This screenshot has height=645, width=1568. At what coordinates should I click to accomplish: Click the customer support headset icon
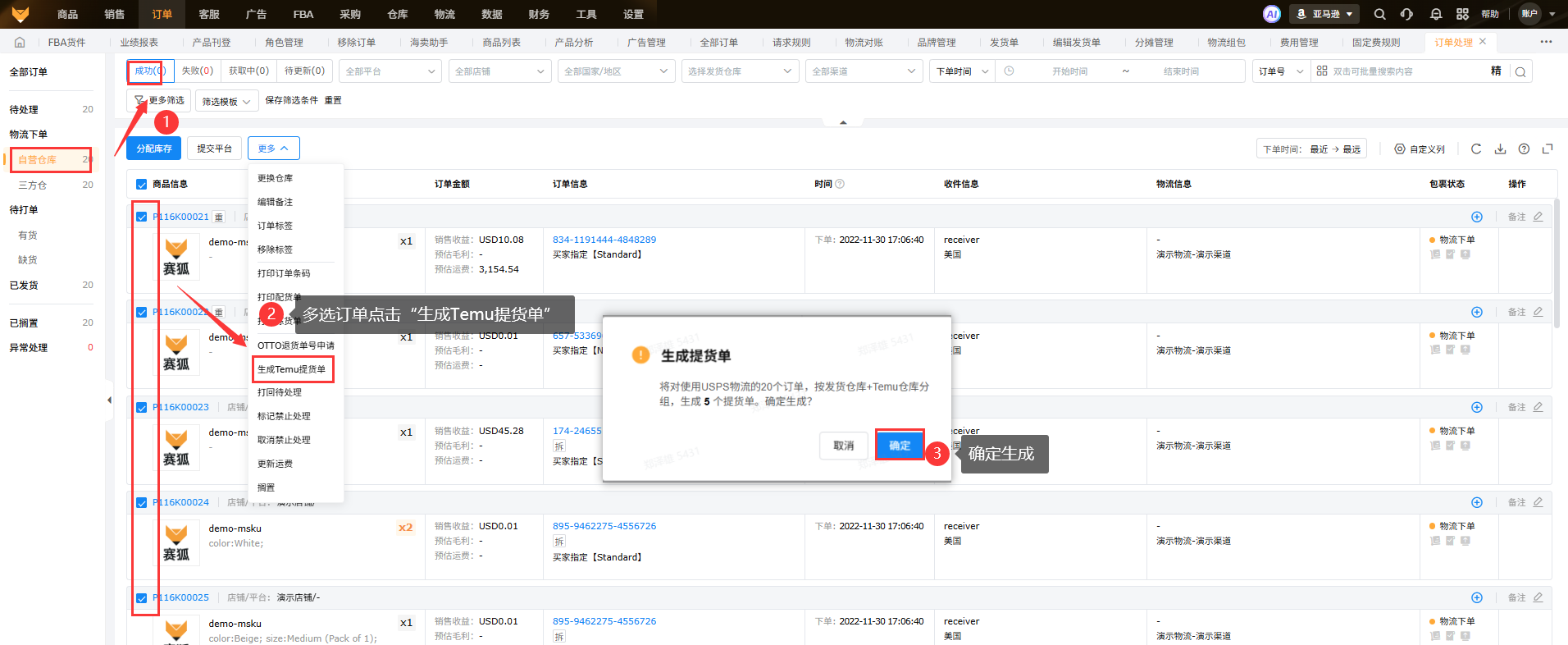click(1406, 14)
